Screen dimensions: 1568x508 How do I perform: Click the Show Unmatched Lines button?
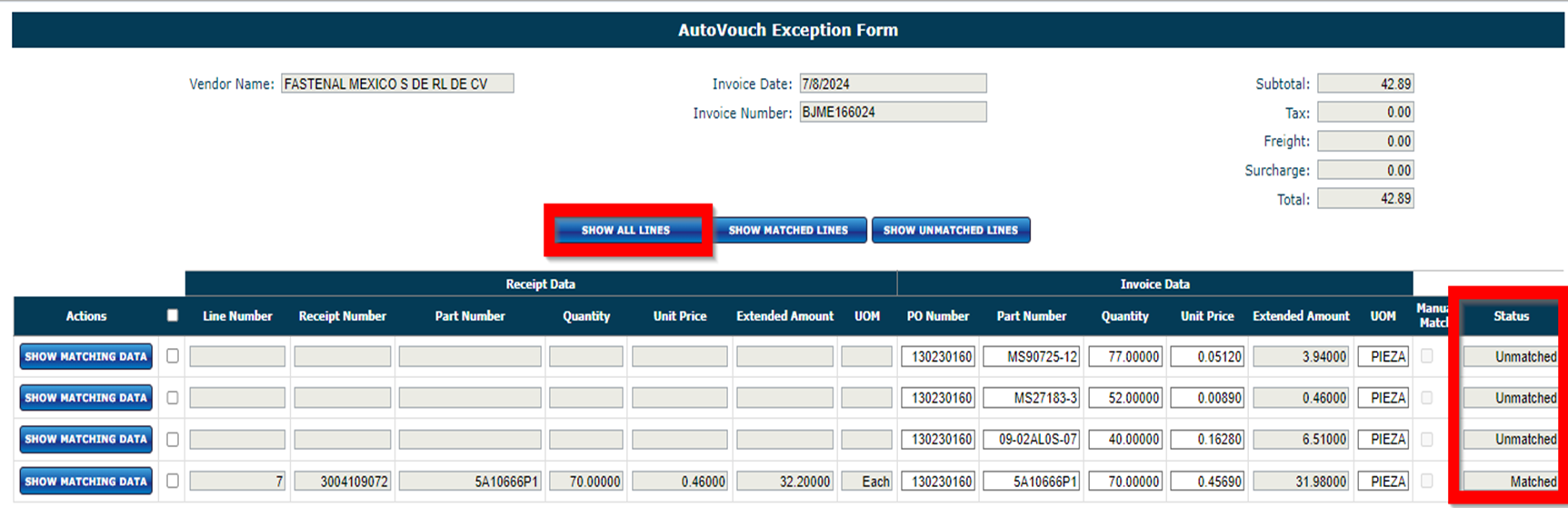950,230
